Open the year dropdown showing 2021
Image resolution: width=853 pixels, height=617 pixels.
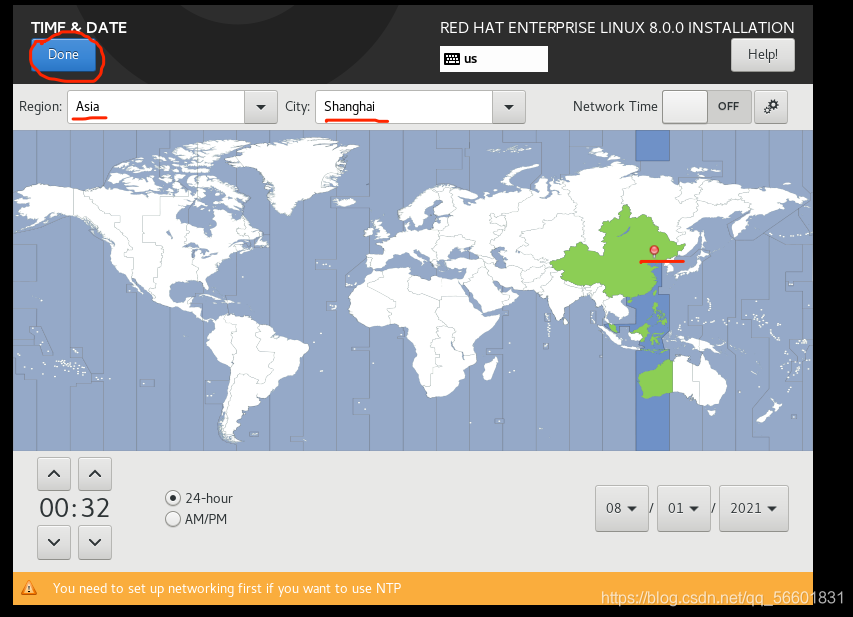click(x=753, y=508)
